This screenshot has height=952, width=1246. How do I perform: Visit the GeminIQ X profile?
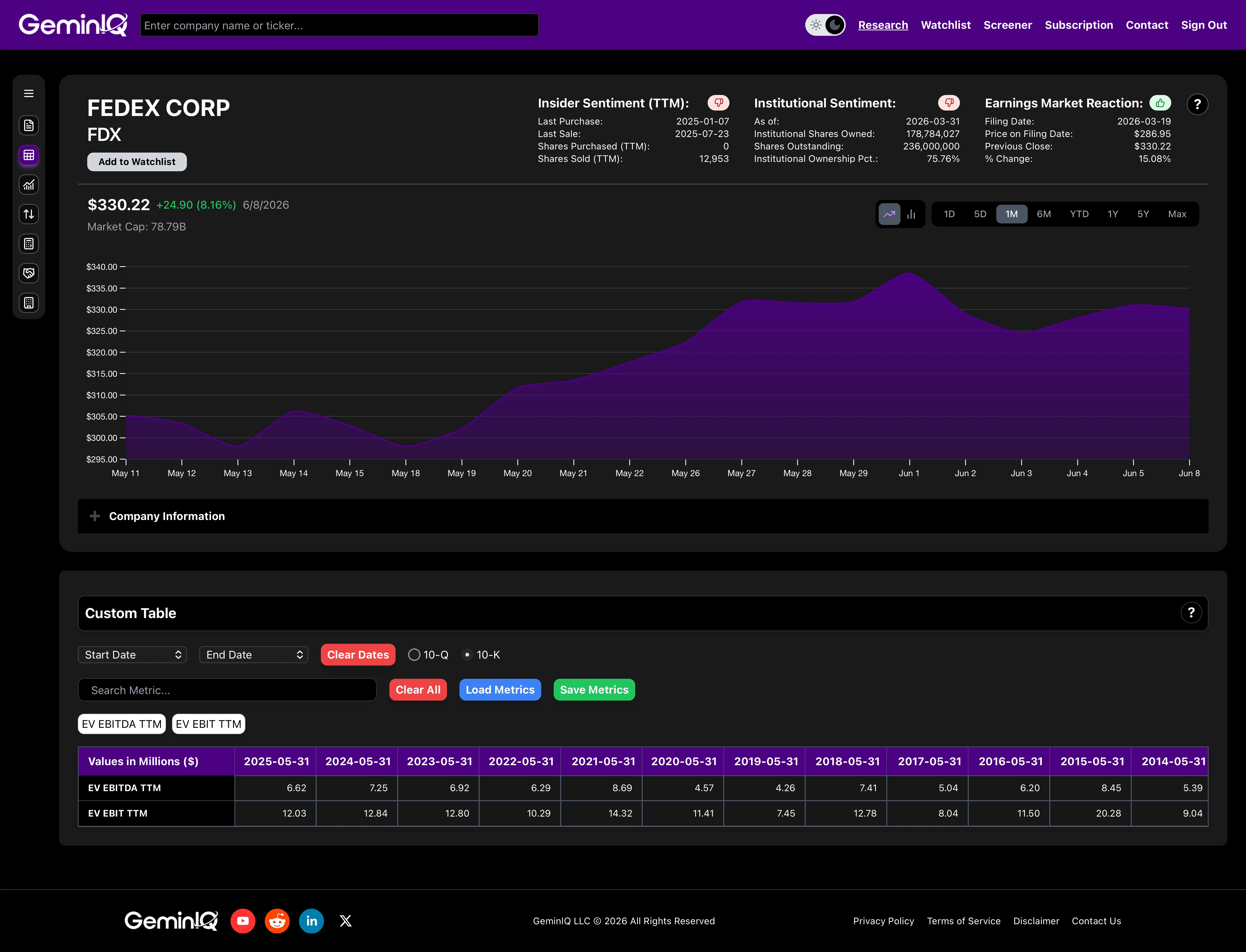[346, 921]
